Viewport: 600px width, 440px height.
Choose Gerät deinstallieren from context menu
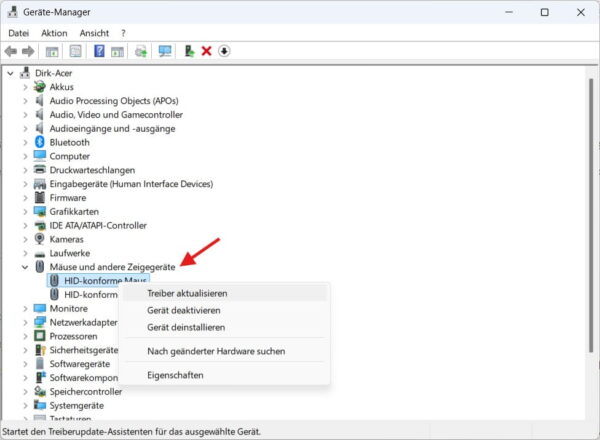tap(225, 327)
